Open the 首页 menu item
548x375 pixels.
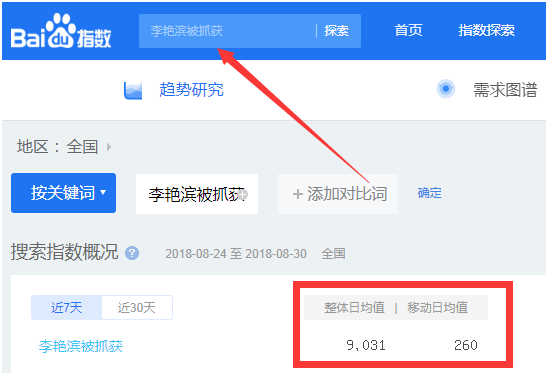[x=408, y=30]
